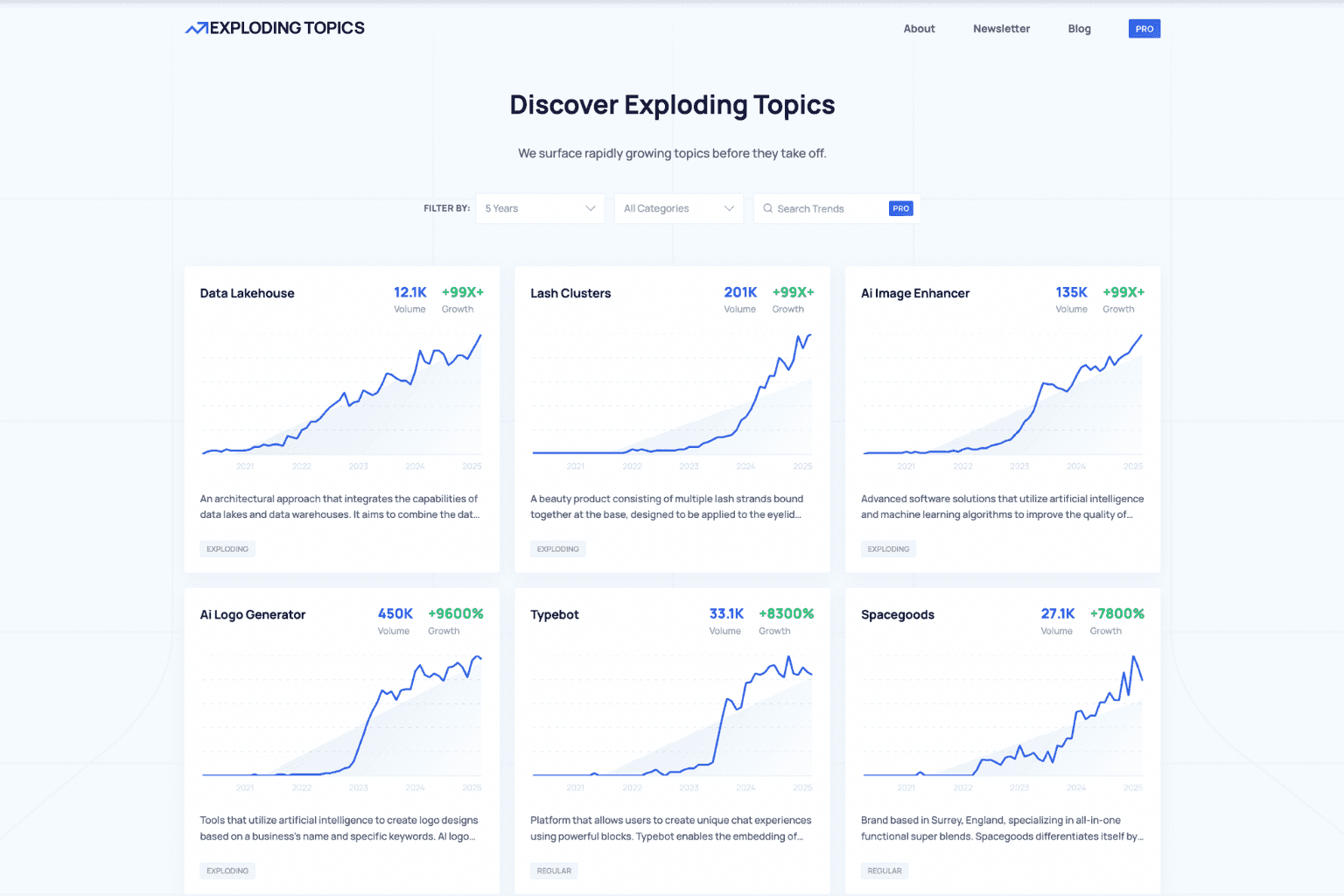1344x896 pixels.
Task: Click the Data Lakehouse description text
Action: pyautogui.click(x=339, y=507)
